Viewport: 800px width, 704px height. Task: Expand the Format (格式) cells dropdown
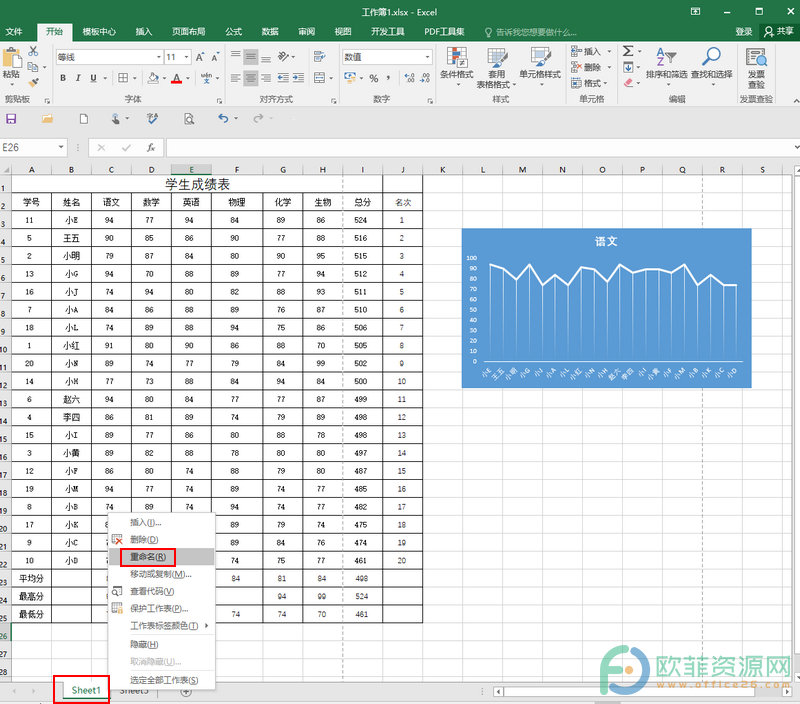pyautogui.click(x=606, y=83)
